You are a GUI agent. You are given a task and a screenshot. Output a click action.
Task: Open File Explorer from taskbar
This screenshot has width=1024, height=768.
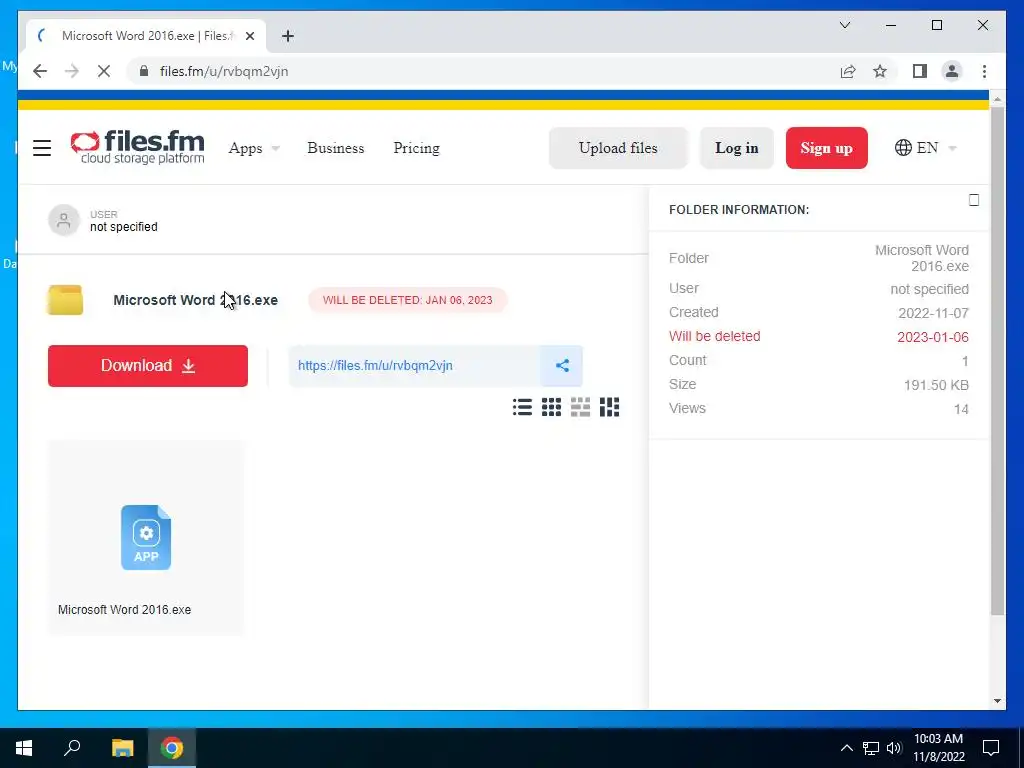(122, 748)
